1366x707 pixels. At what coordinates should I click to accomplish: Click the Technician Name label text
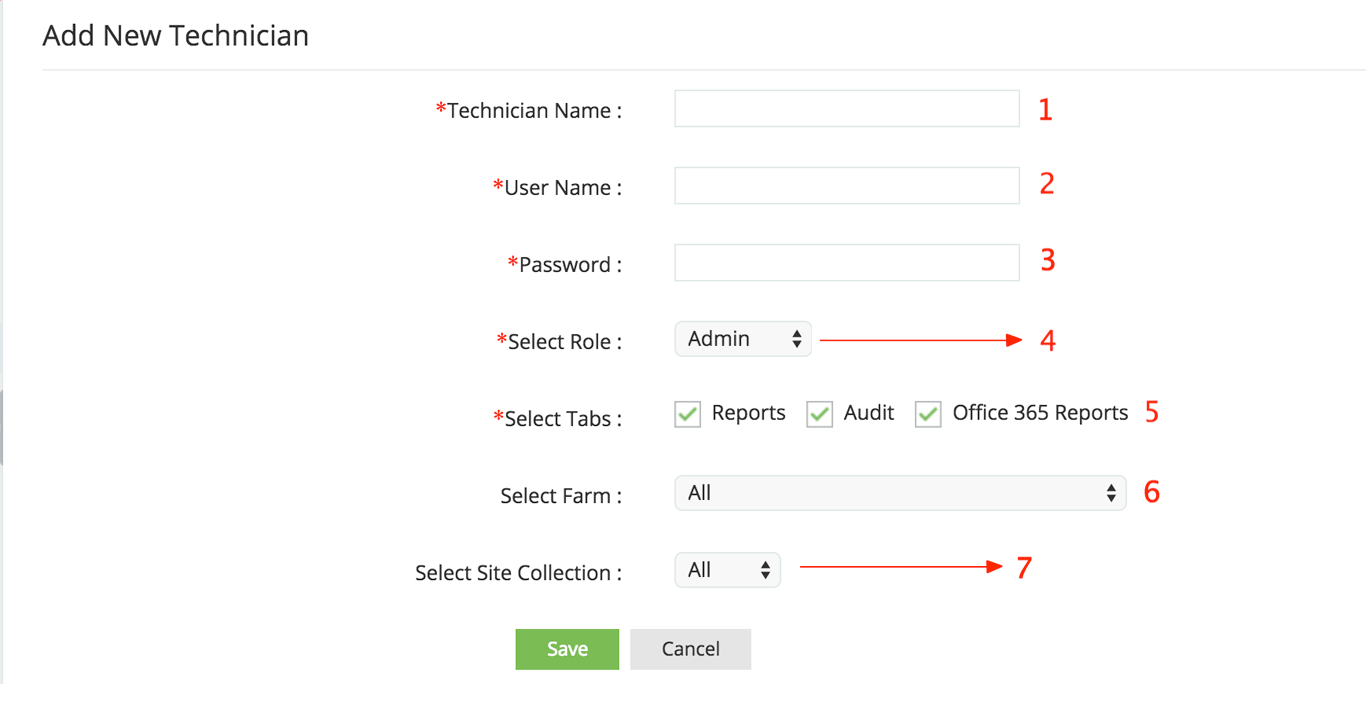click(x=534, y=111)
